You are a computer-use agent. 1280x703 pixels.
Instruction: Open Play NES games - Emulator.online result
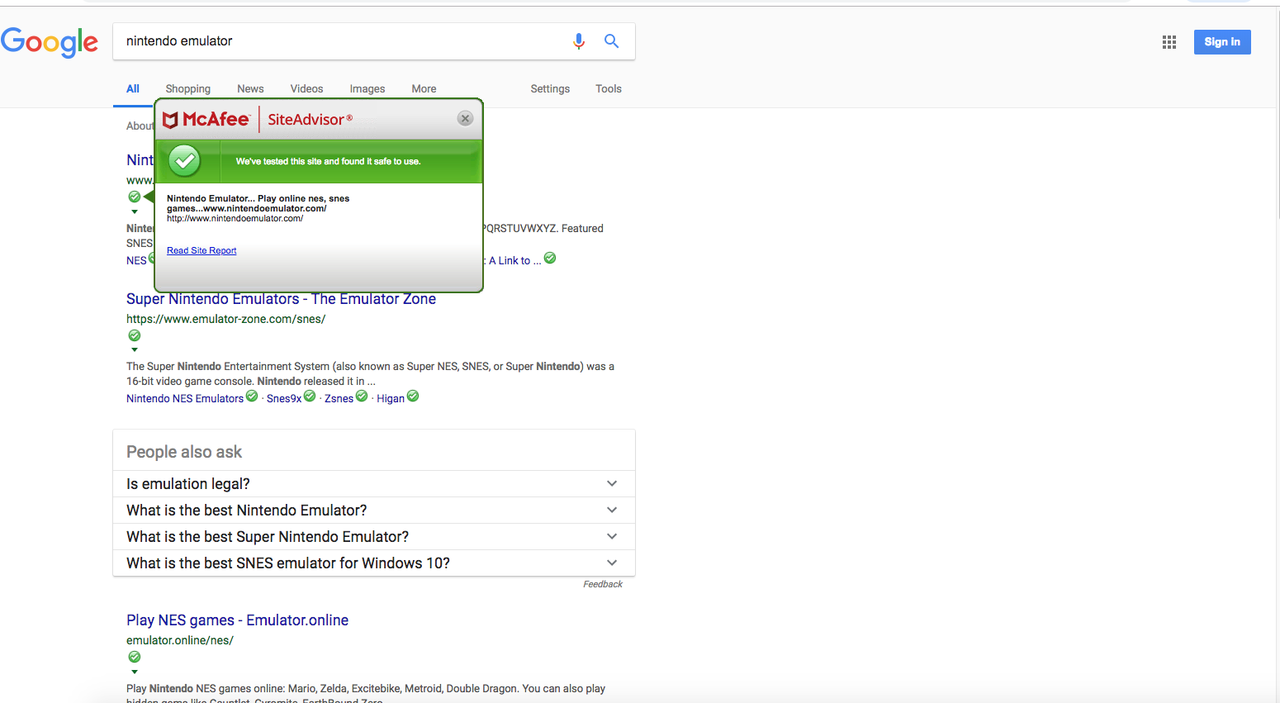pyautogui.click(x=237, y=620)
